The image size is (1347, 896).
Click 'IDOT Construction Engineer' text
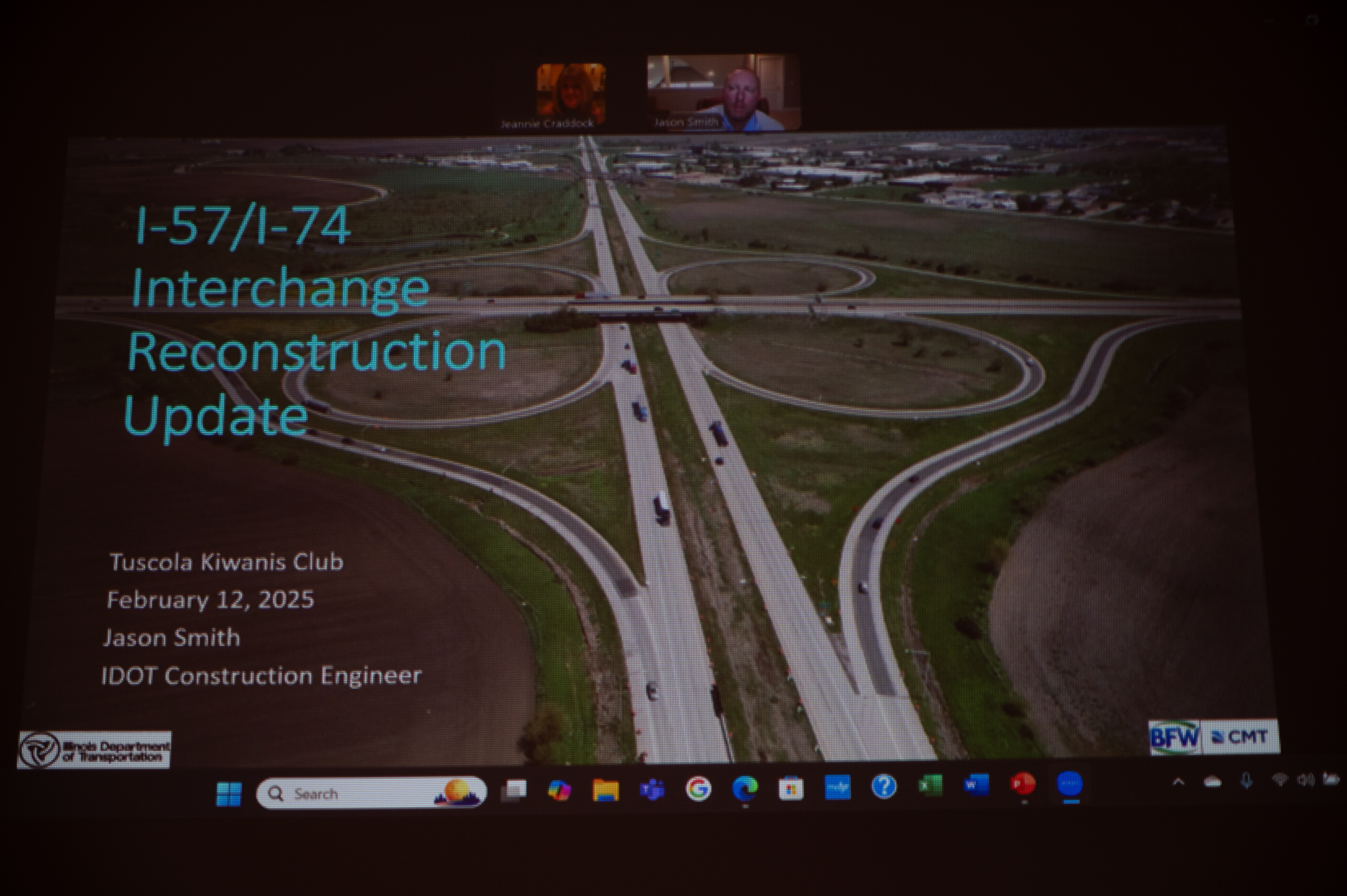[262, 676]
